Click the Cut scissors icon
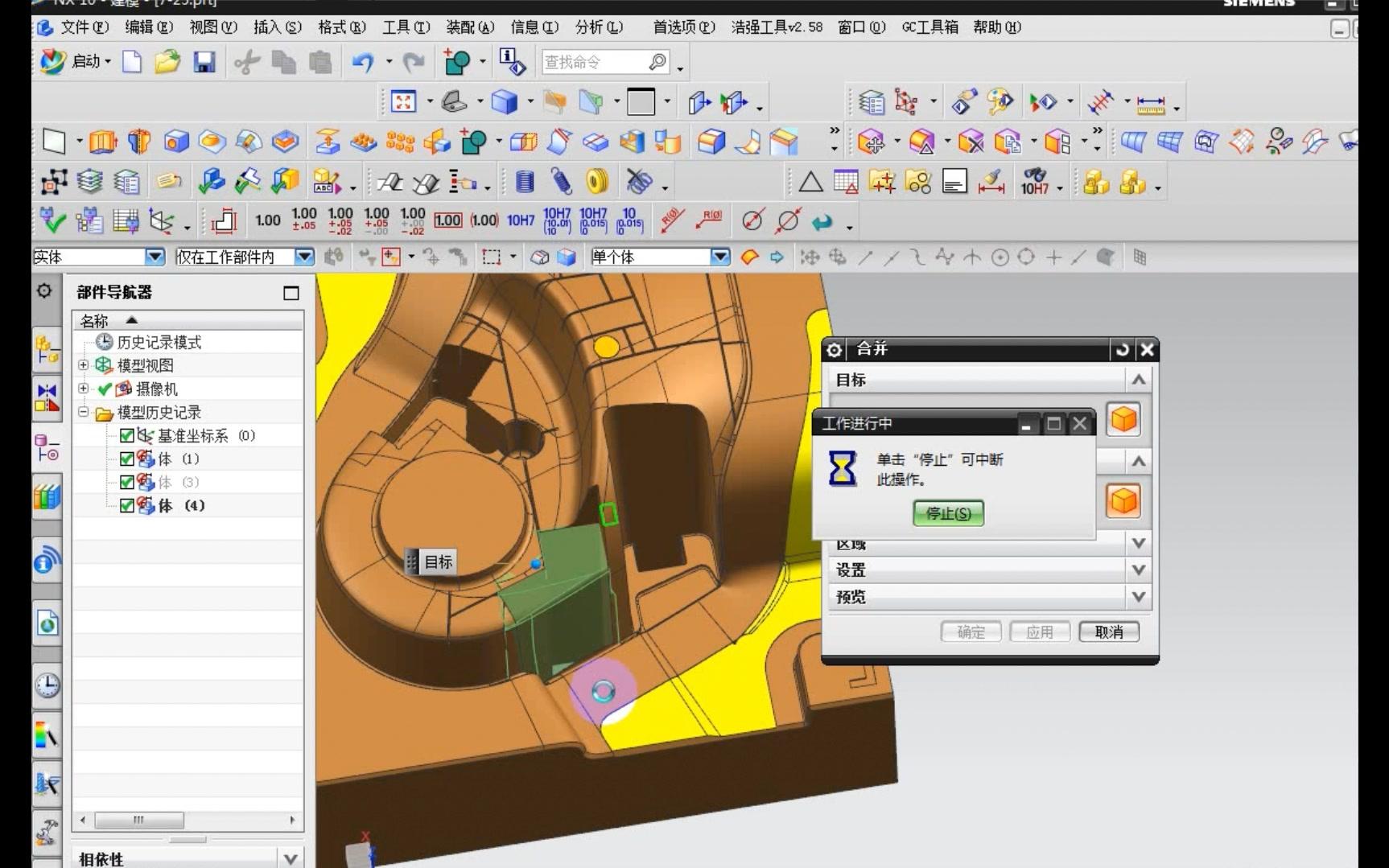Screen dimensions: 1389x868 pos(247,62)
